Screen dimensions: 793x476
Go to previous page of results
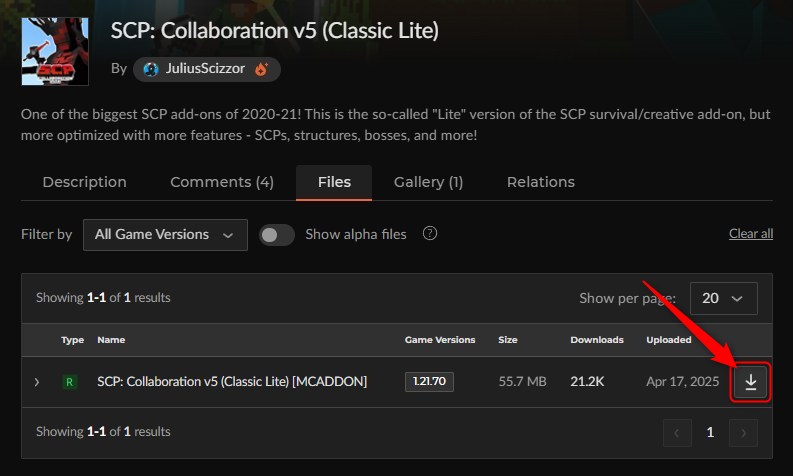point(677,432)
